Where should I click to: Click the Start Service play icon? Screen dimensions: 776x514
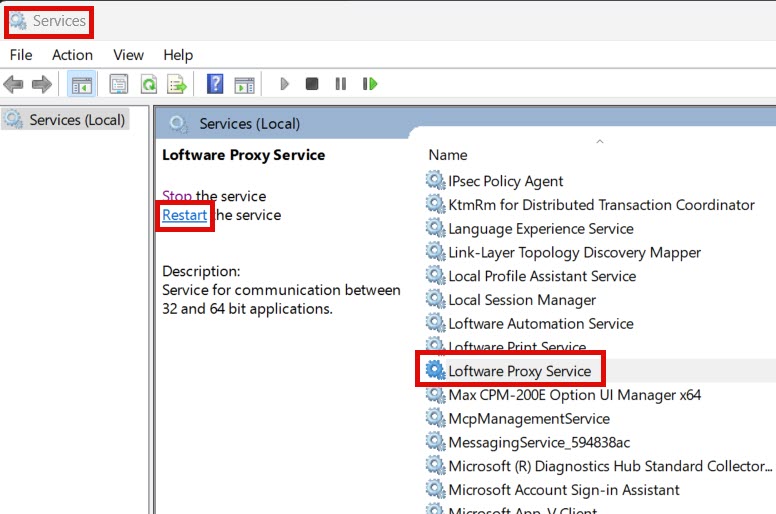(x=284, y=84)
